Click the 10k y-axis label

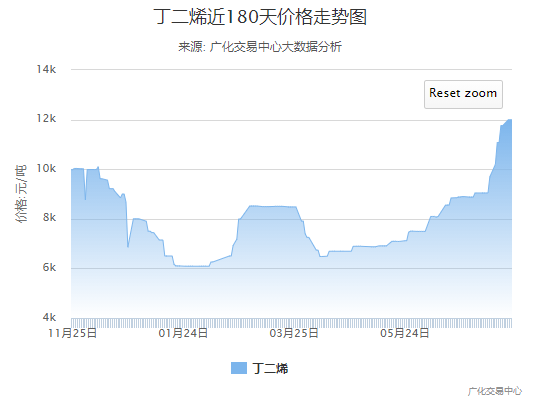point(46,168)
